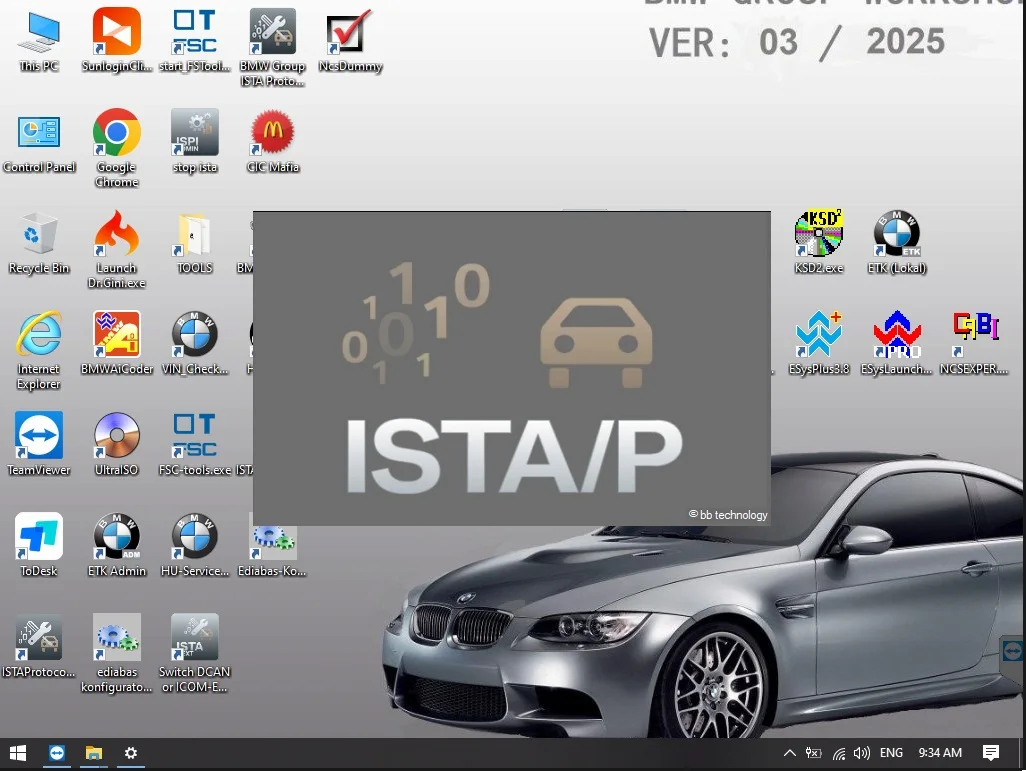The height and width of the screenshot is (771, 1026).
Task: Open the stop ista shortcut
Action: 195,134
